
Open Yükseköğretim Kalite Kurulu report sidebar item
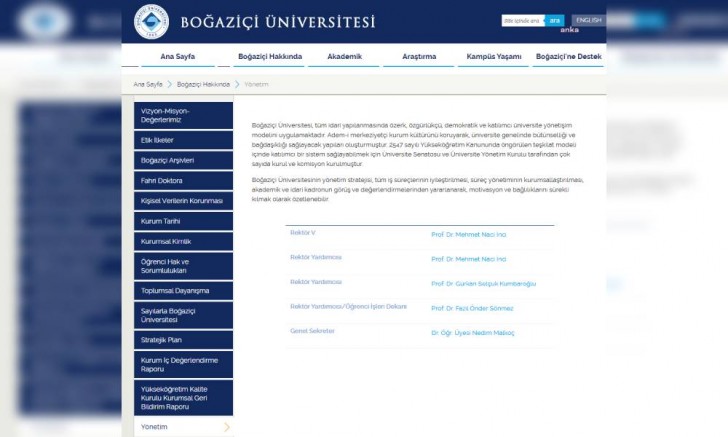point(183,398)
